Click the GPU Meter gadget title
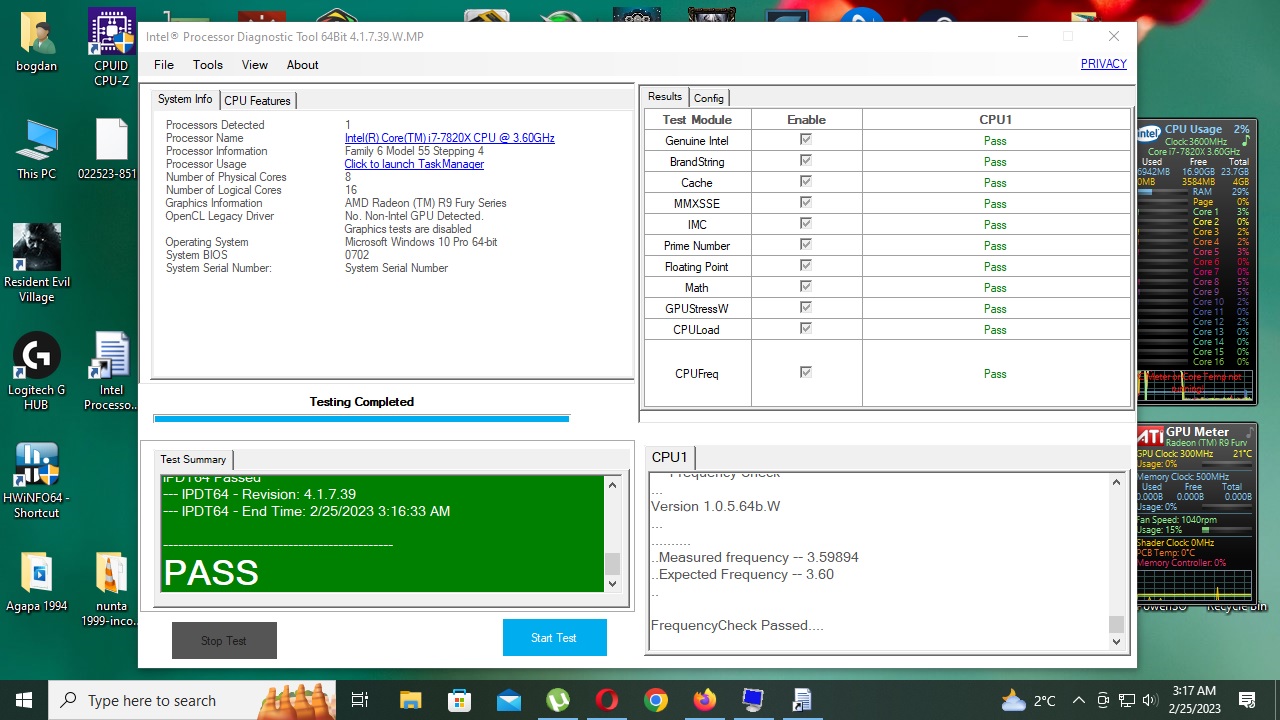The width and height of the screenshot is (1280, 720). click(x=1197, y=432)
